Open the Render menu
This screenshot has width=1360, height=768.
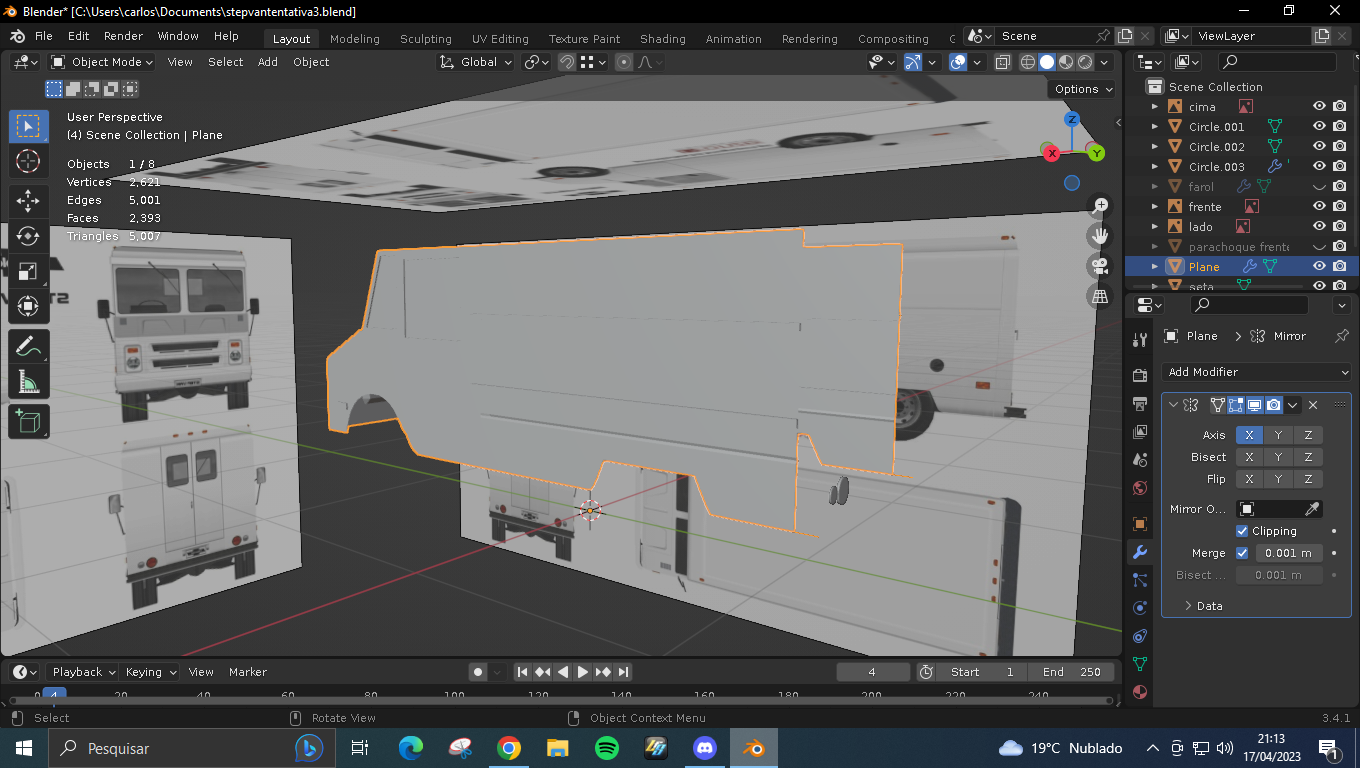(x=123, y=36)
